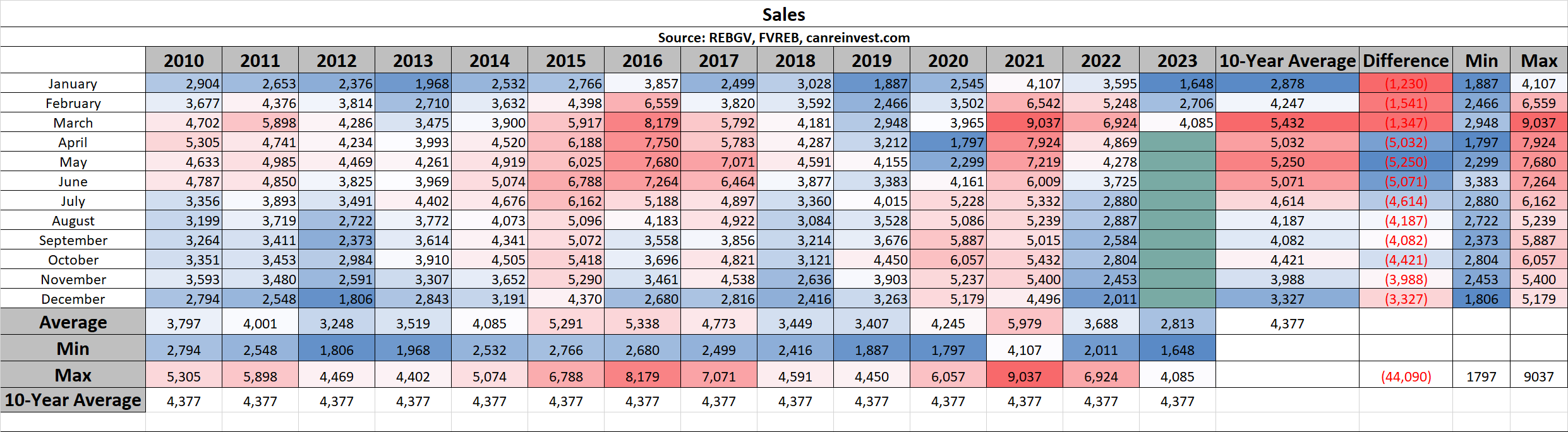Screen dimensions: 1568x432
Task: Click the 2021 Average cell showing 5,979
Action: tap(1024, 323)
